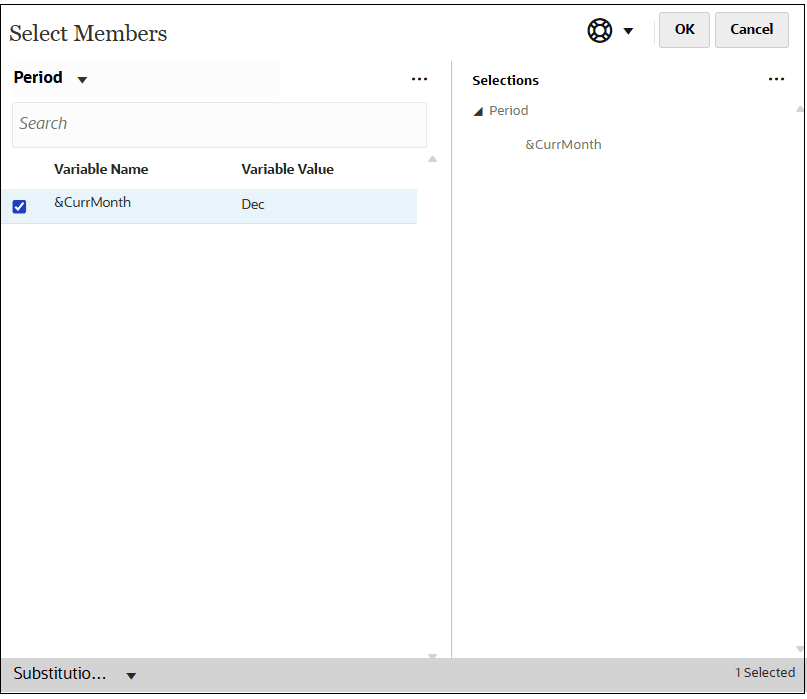Open the Period dimension dropdown

(82, 77)
